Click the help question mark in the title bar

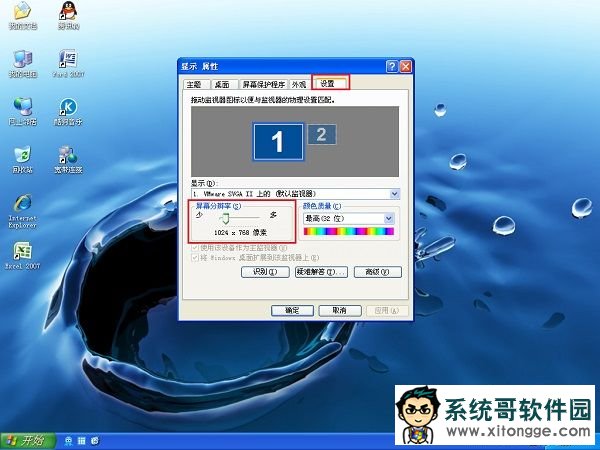(390, 65)
